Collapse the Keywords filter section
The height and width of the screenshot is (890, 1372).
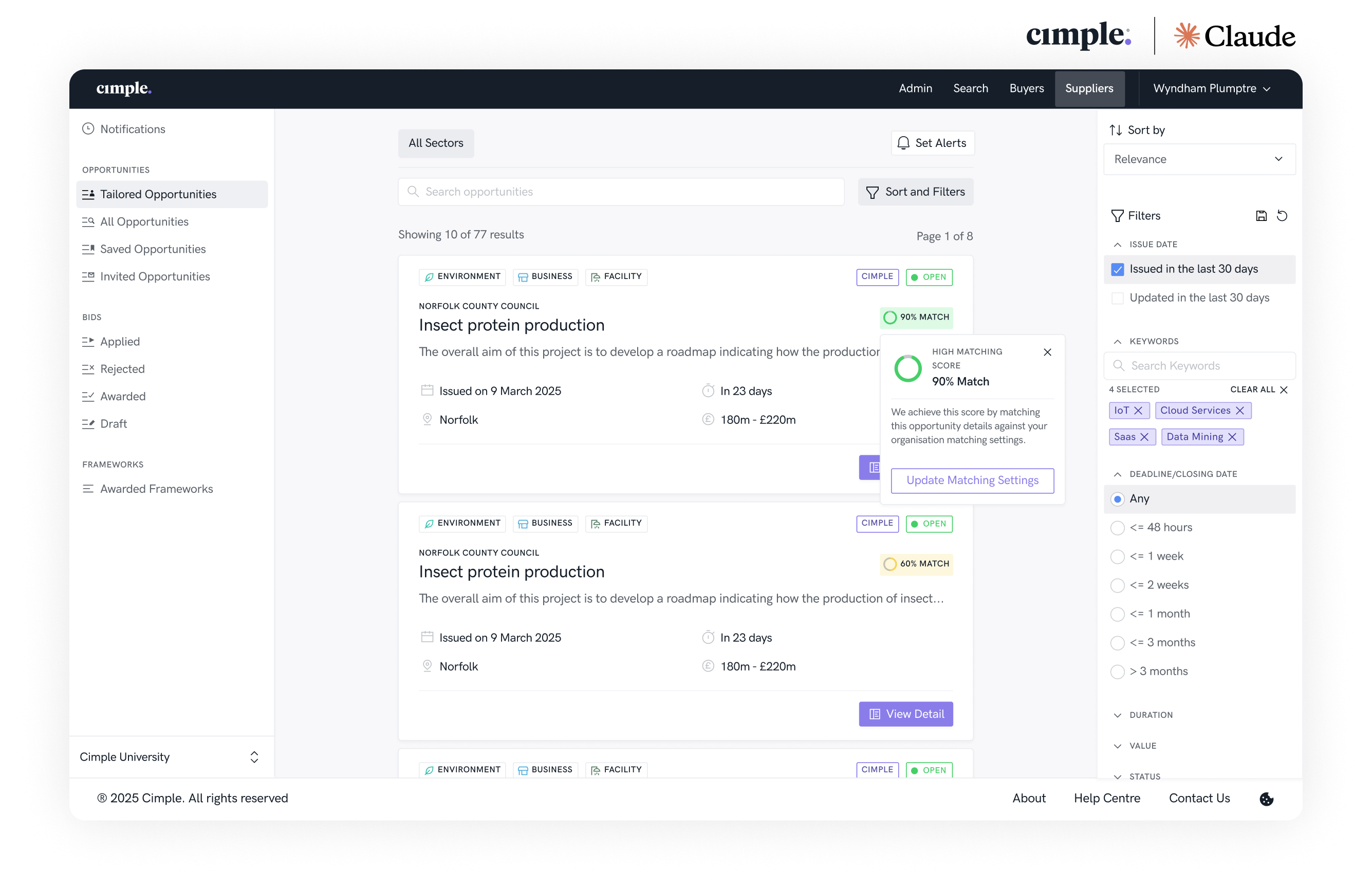(1118, 341)
